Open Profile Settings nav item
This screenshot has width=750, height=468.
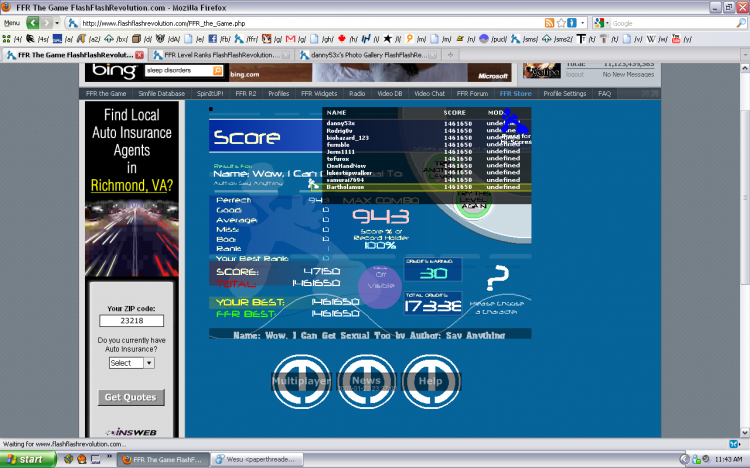pos(564,94)
